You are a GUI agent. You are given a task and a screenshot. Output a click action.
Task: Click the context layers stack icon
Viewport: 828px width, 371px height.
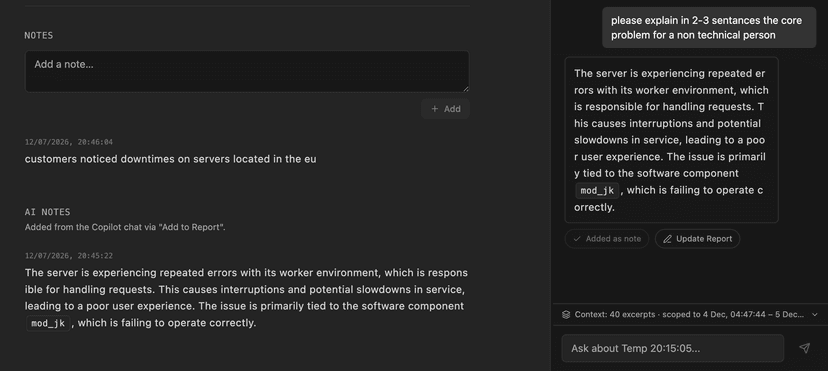coord(566,315)
